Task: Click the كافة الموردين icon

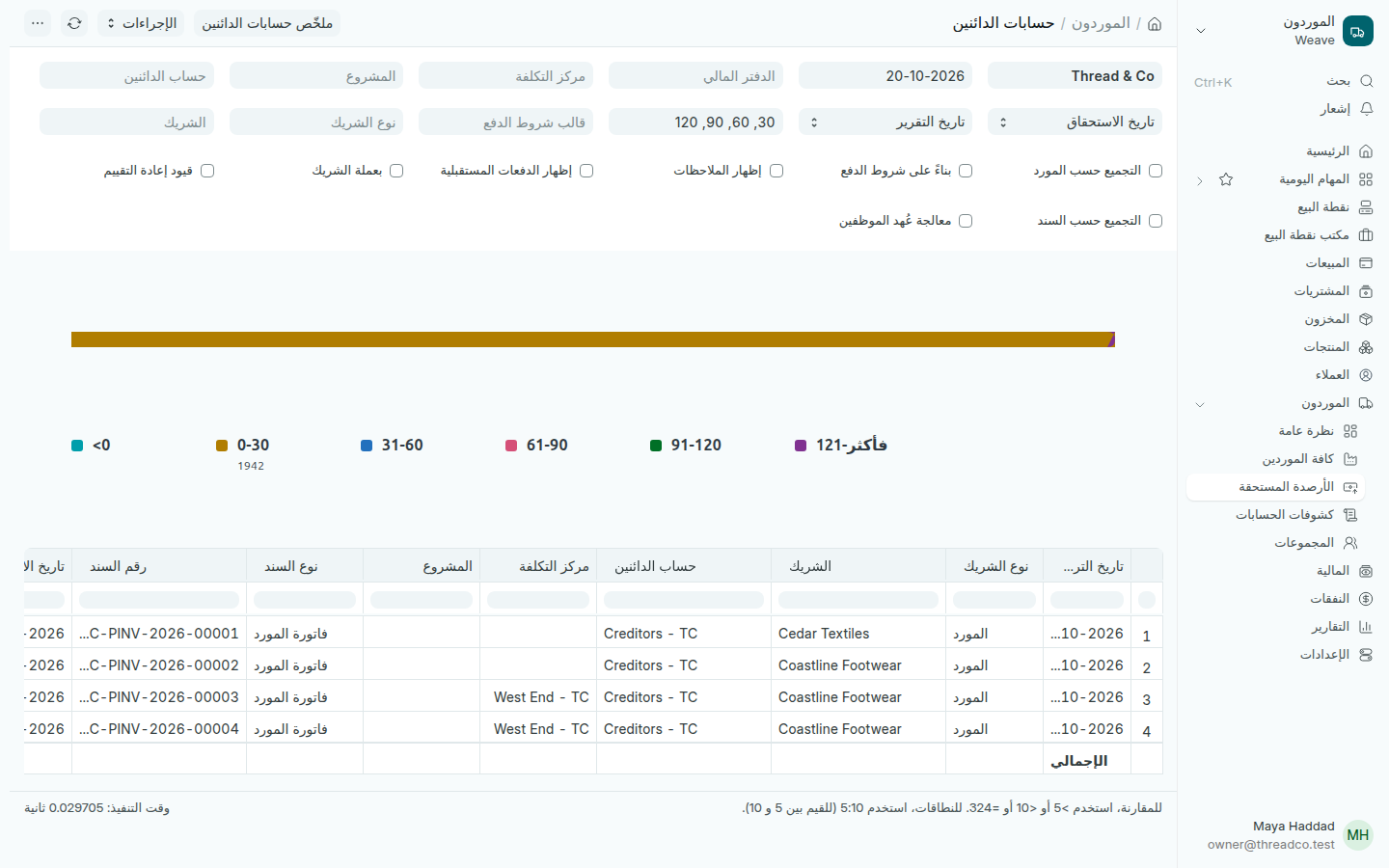Action: pyautogui.click(x=1350, y=459)
